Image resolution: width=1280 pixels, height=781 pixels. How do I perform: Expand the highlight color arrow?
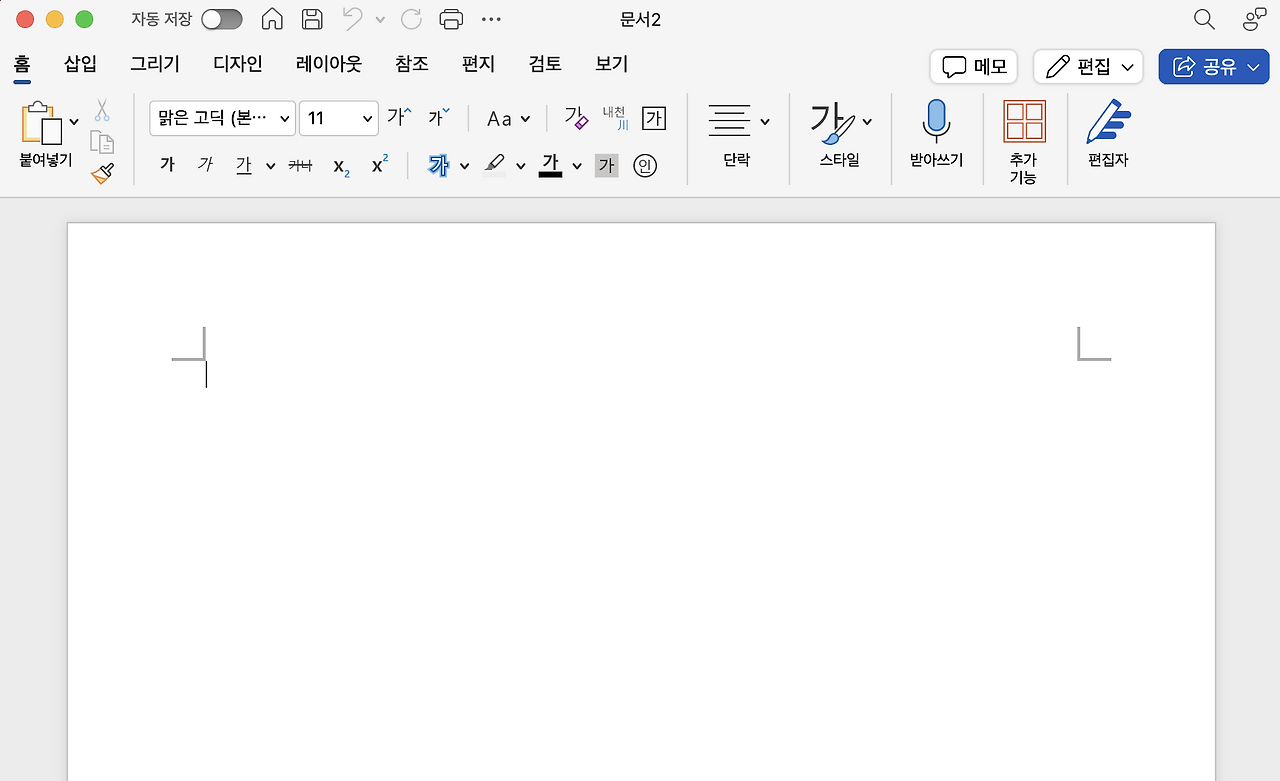(520, 166)
